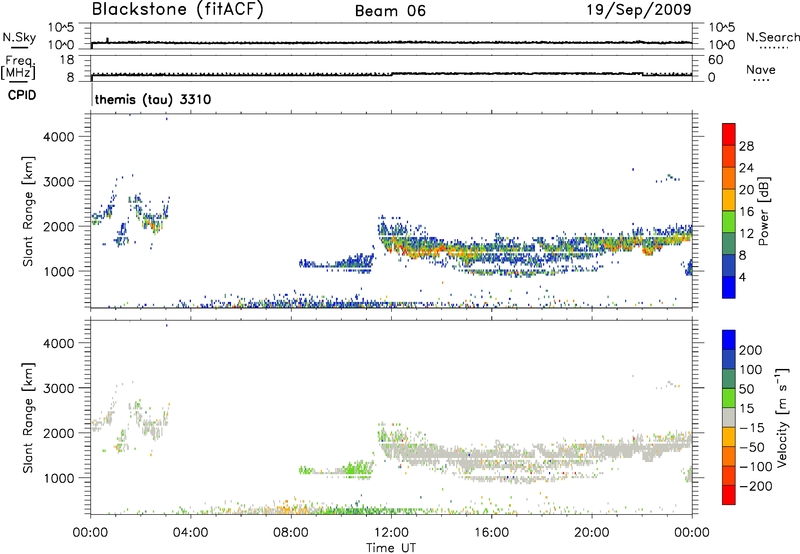Select the '4' Power colorbar tick
This screenshot has height=554, width=800.
pos(743,277)
